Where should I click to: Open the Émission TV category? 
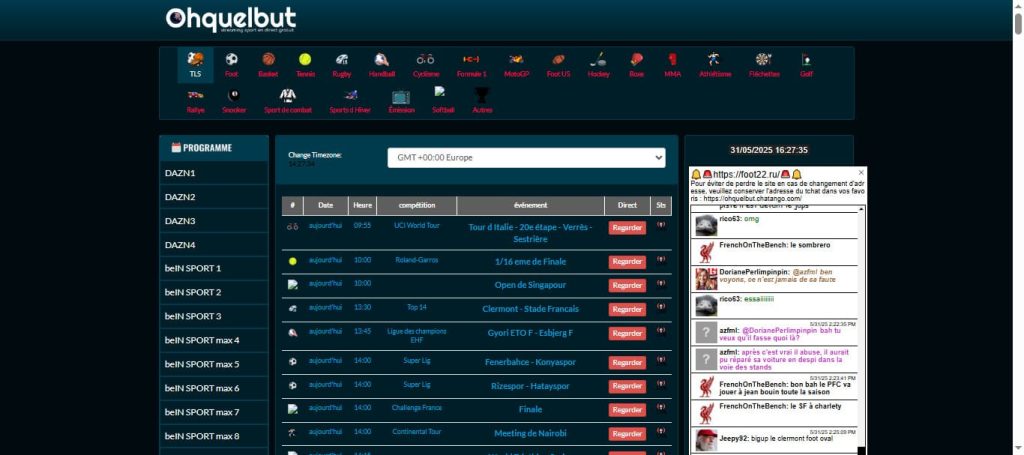coord(401,96)
